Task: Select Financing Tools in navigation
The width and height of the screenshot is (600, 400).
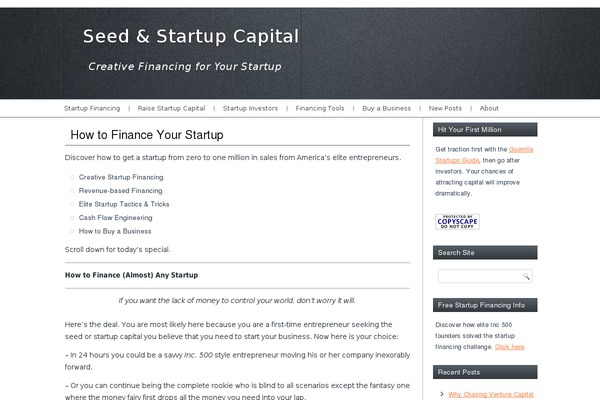Action: pos(320,108)
